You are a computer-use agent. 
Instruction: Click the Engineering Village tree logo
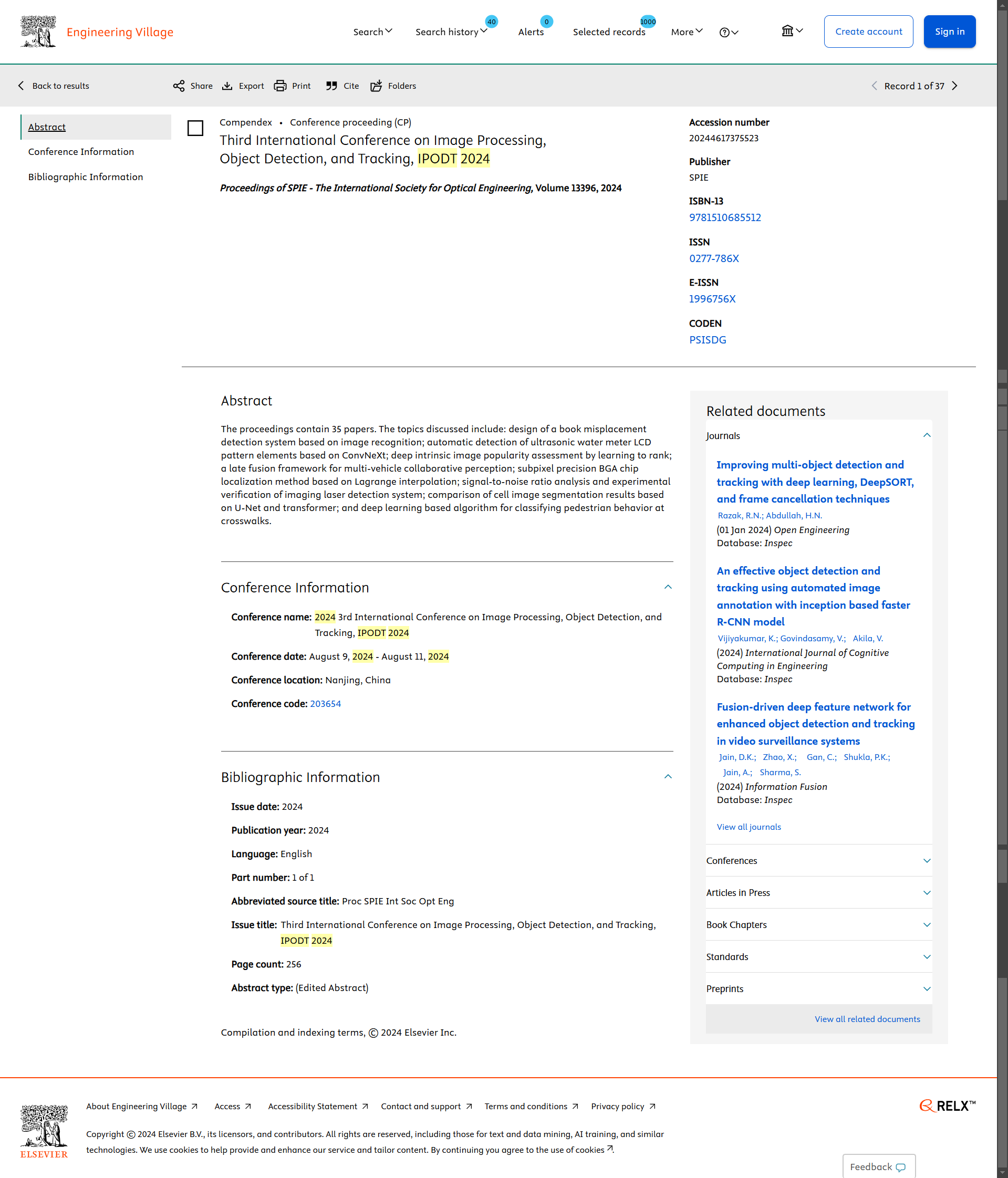coord(38,32)
